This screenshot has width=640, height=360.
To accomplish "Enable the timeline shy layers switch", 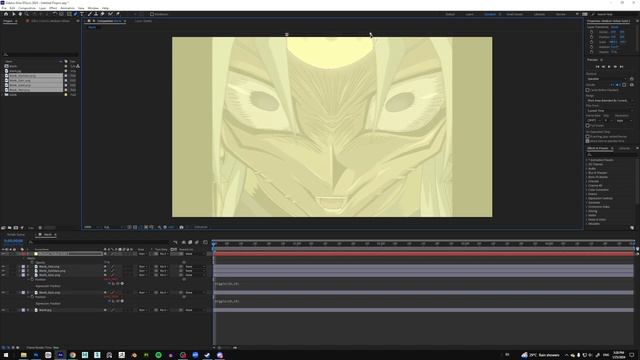I will [184, 242].
